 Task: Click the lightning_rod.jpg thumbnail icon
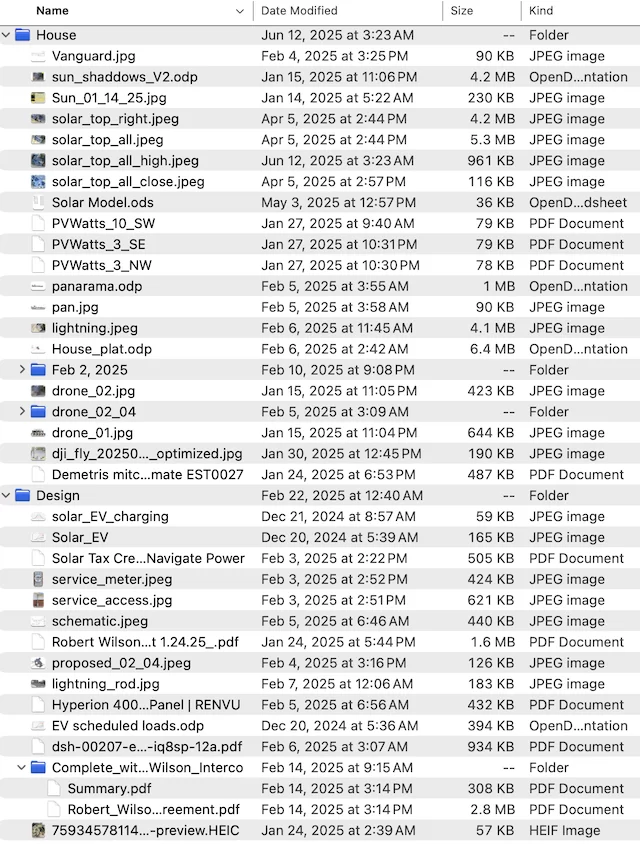(x=38, y=684)
